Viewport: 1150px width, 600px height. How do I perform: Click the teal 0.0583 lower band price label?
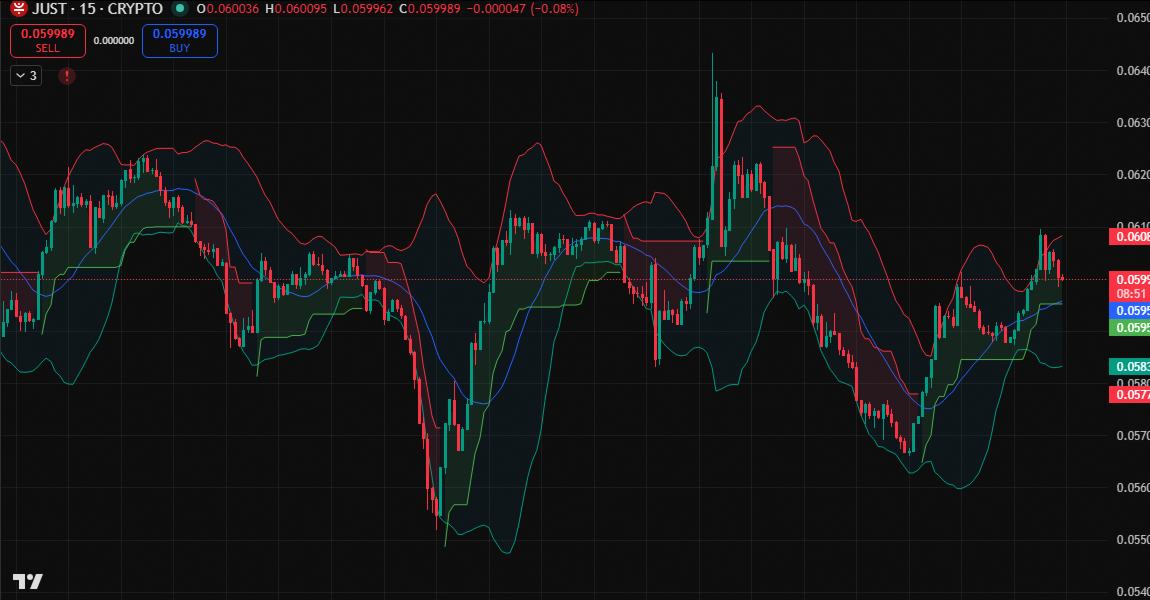[x=1130, y=367]
